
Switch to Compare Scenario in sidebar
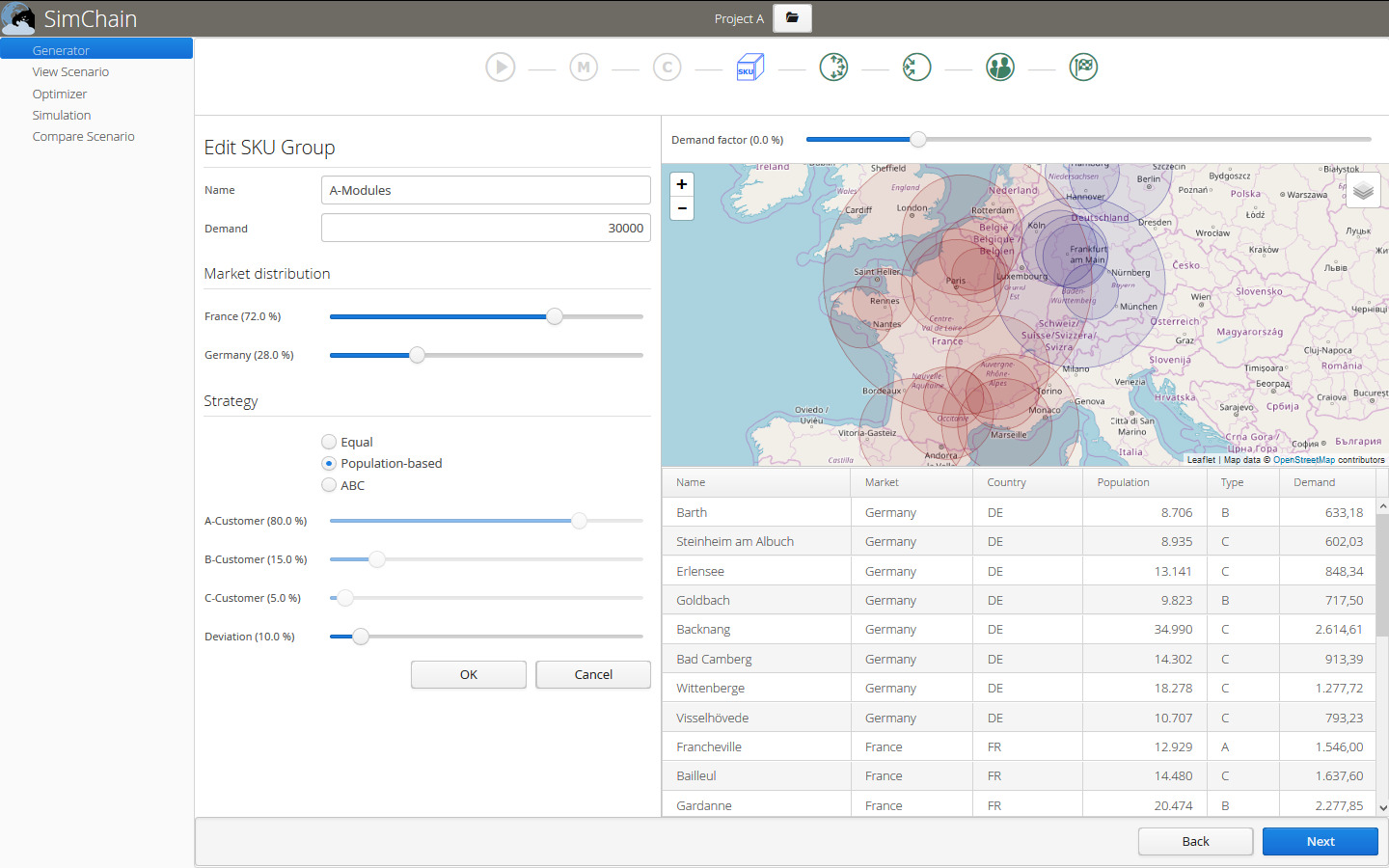[x=83, y=137]
